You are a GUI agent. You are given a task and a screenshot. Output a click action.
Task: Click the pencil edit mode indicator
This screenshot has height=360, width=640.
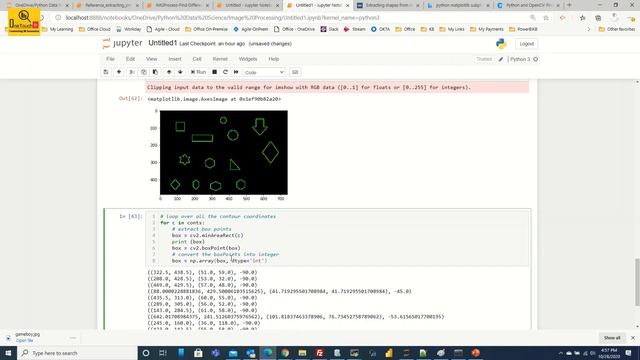point(501,59)
